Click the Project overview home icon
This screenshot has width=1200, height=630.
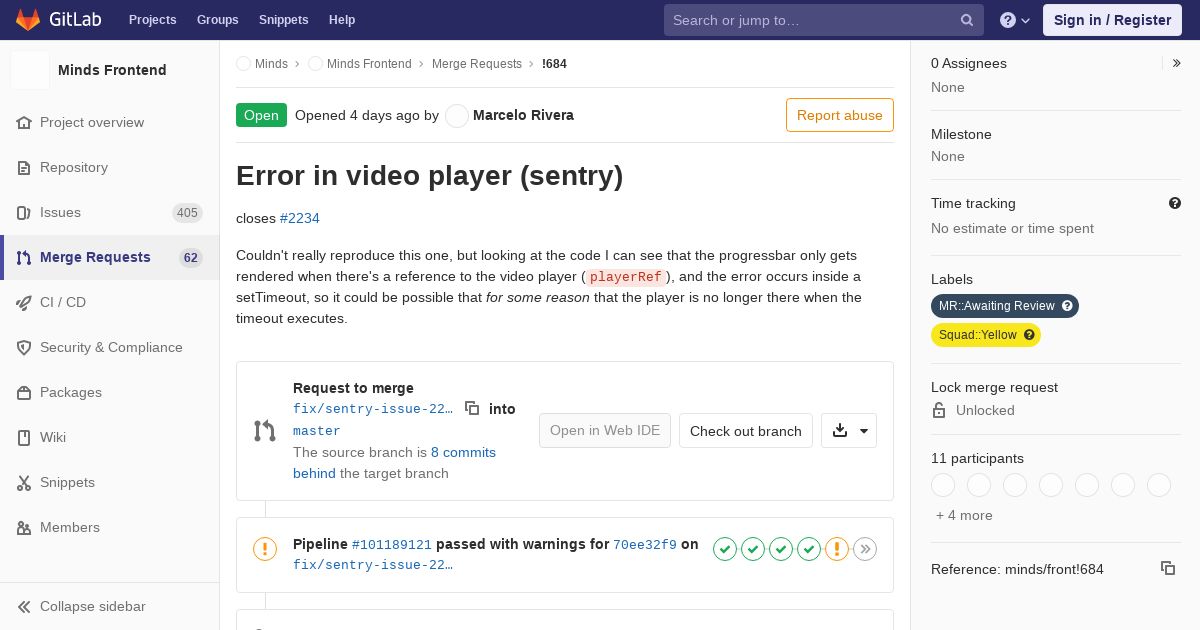point(24,122)
